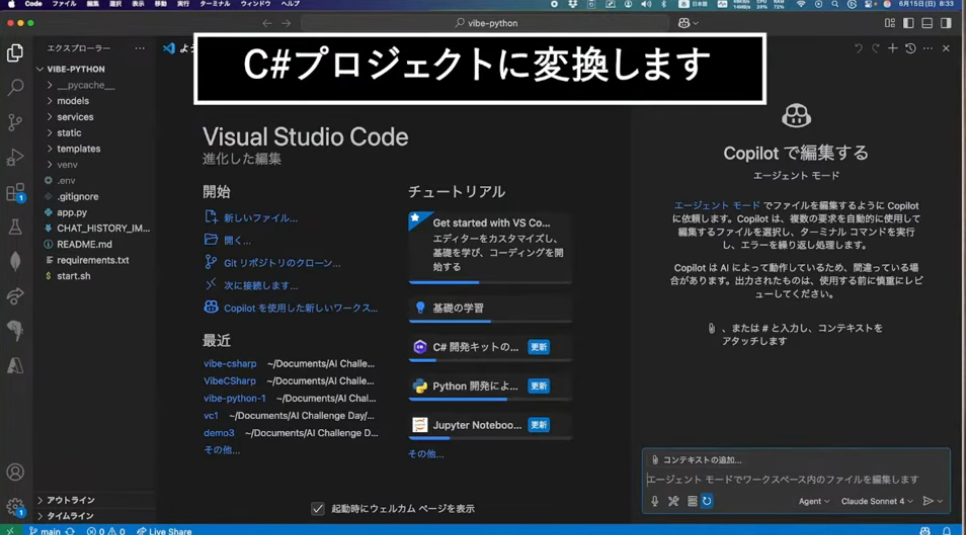Open the Accounts menu icon
The height and width of the screenshot is (535, 966).
coord(15,472)
